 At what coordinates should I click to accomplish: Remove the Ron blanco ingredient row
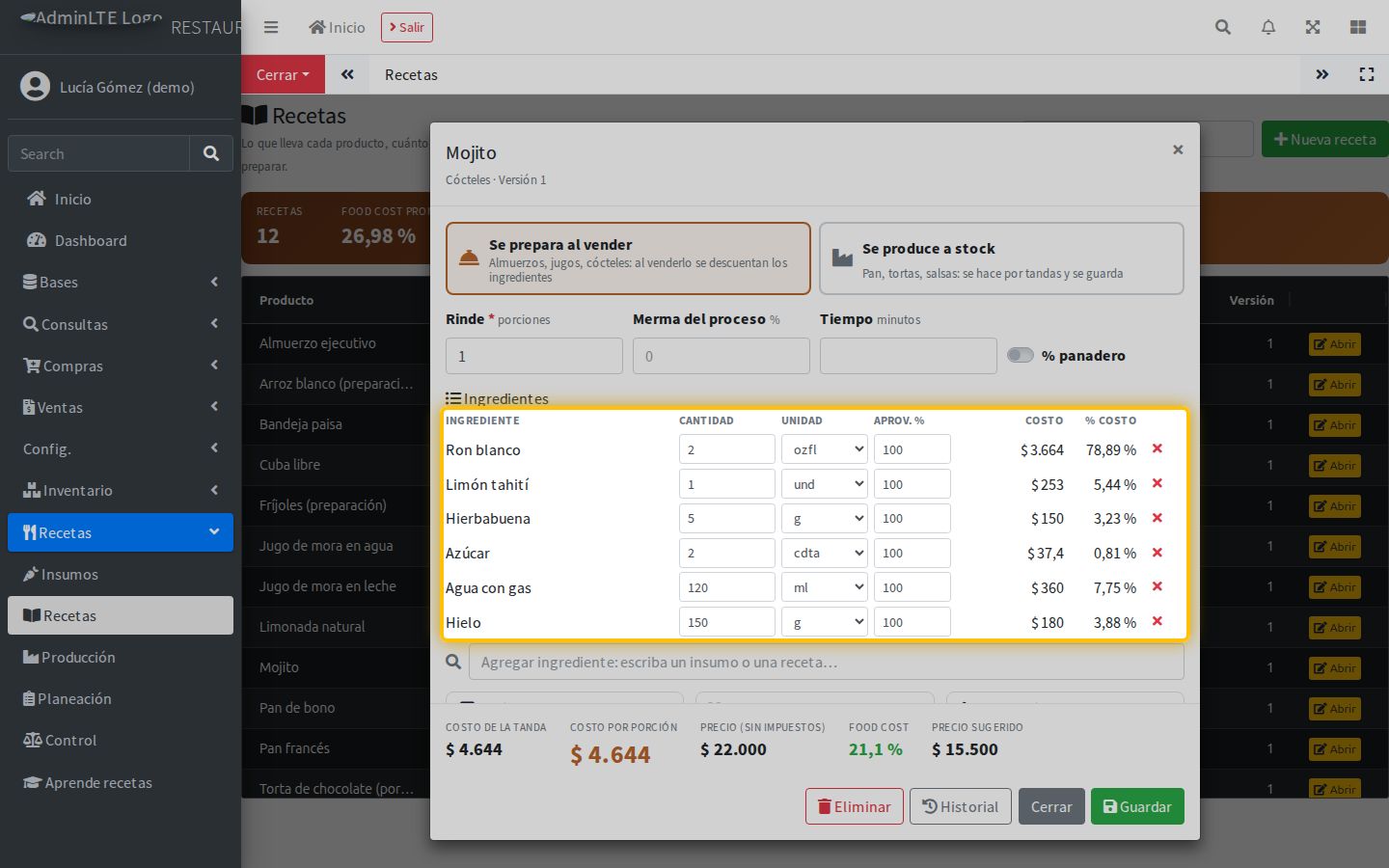(1157, 448)
